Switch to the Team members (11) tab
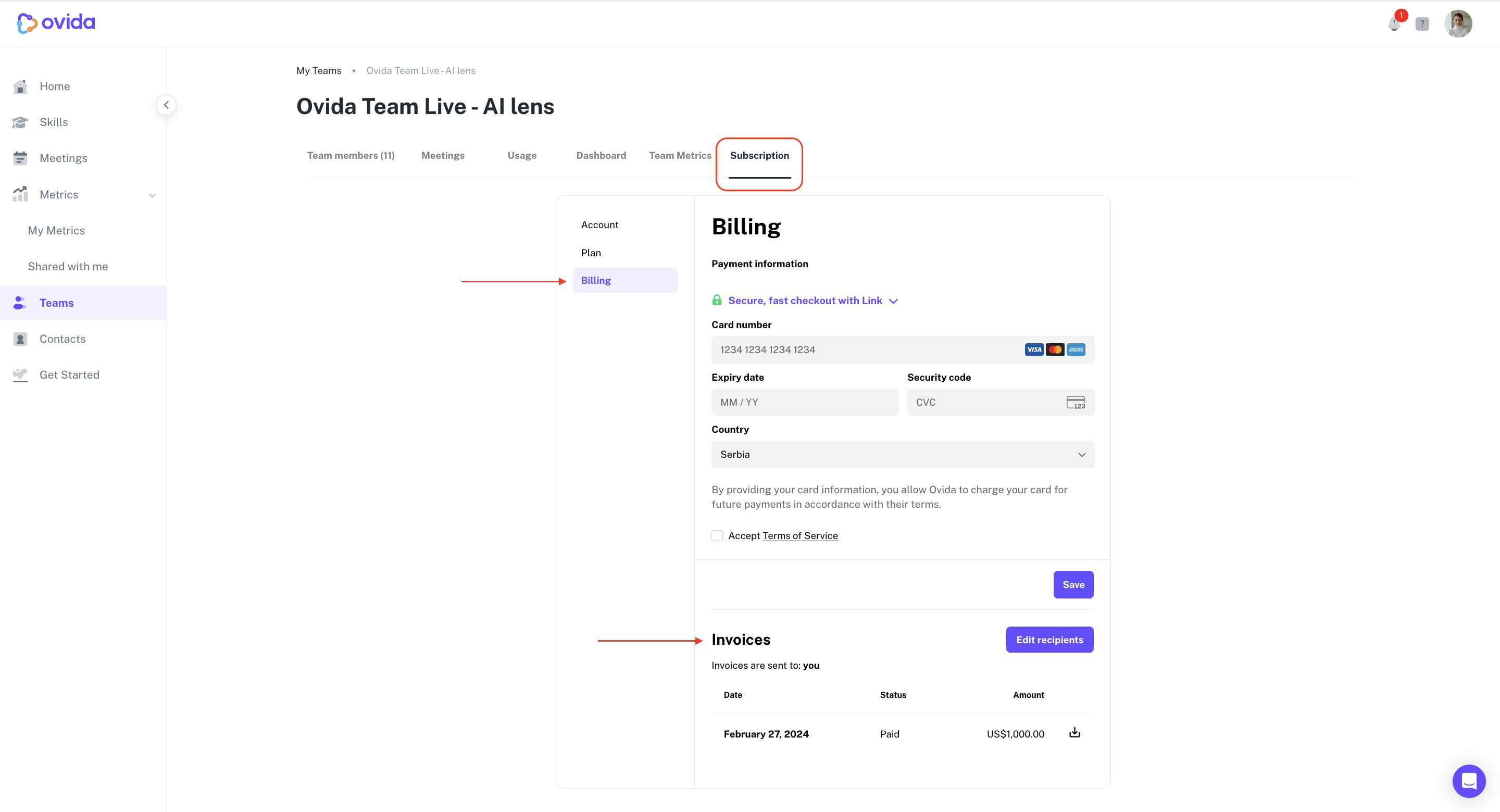 tap(351, 156)
